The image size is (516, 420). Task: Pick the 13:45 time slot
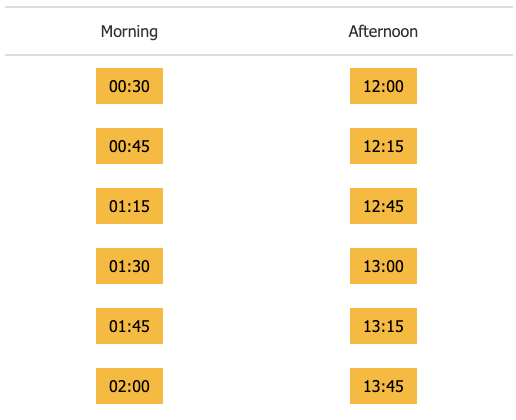coord(383,386)
